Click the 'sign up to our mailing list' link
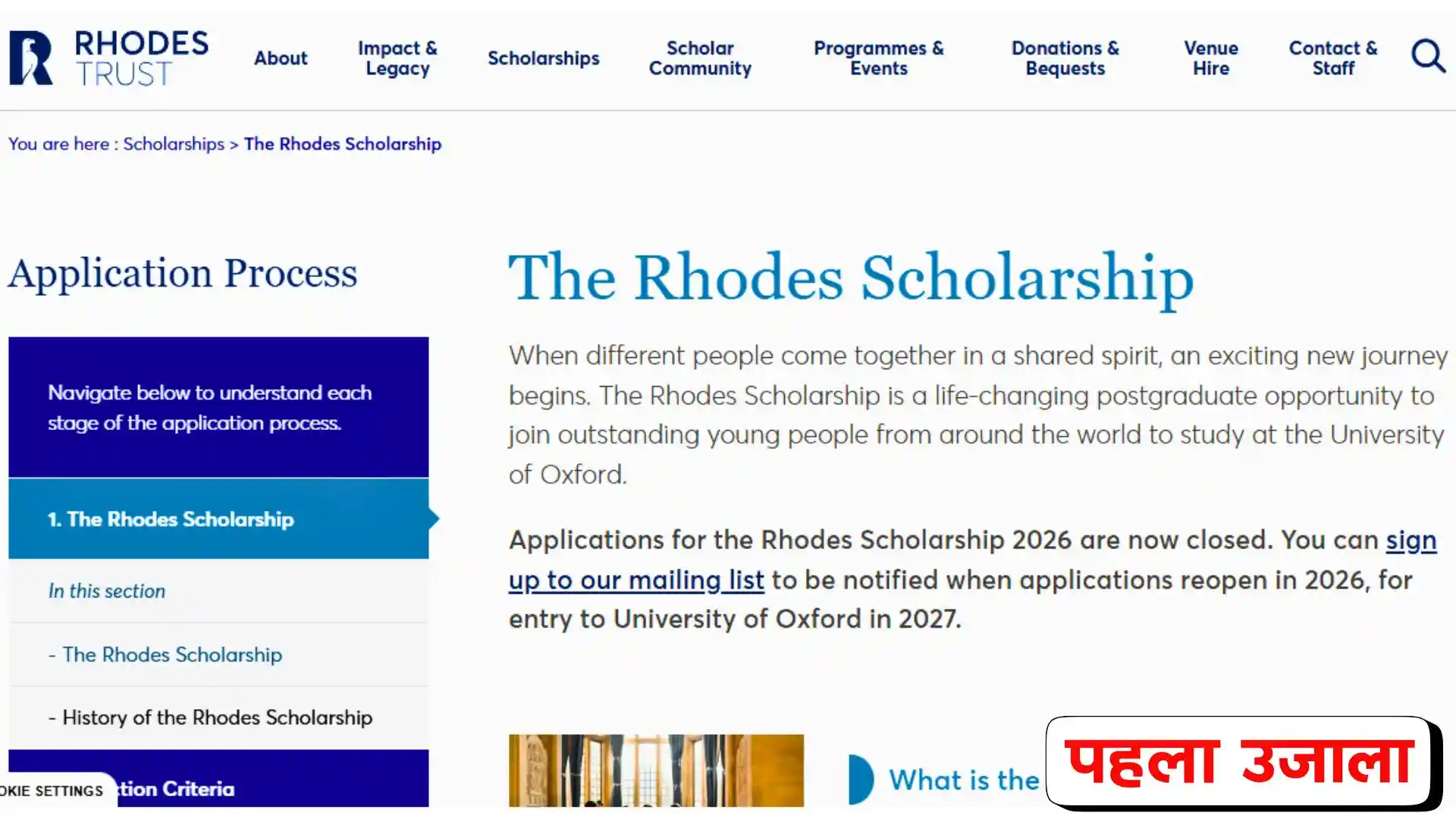Image resolution: width=1456 pixels, height=819 pixels. 637,579
